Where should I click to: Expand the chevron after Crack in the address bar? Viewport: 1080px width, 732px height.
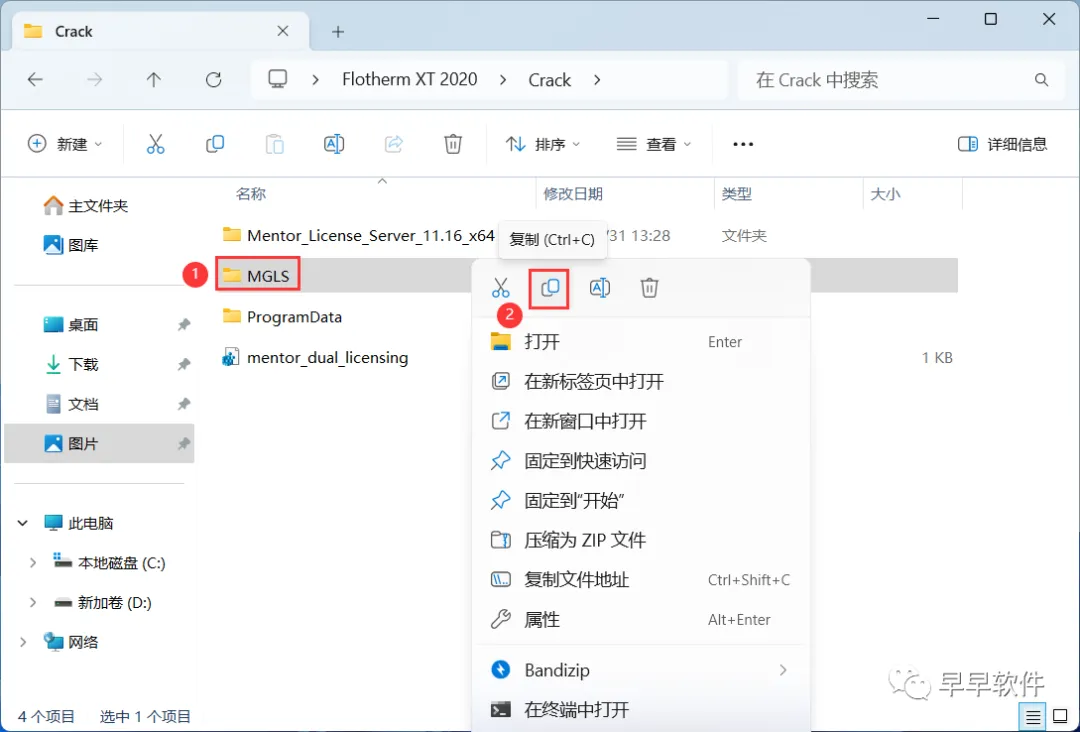pos(596,80)
